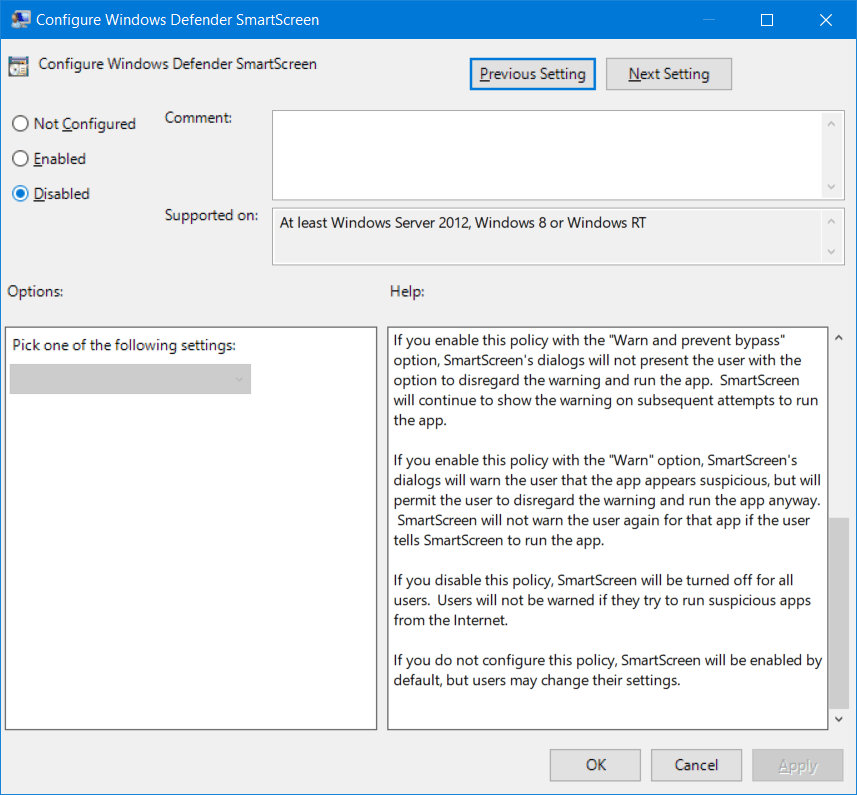Go to the Next Setting policy
The height and width of the screenshot is (795, 857).
tap(668, 73)
